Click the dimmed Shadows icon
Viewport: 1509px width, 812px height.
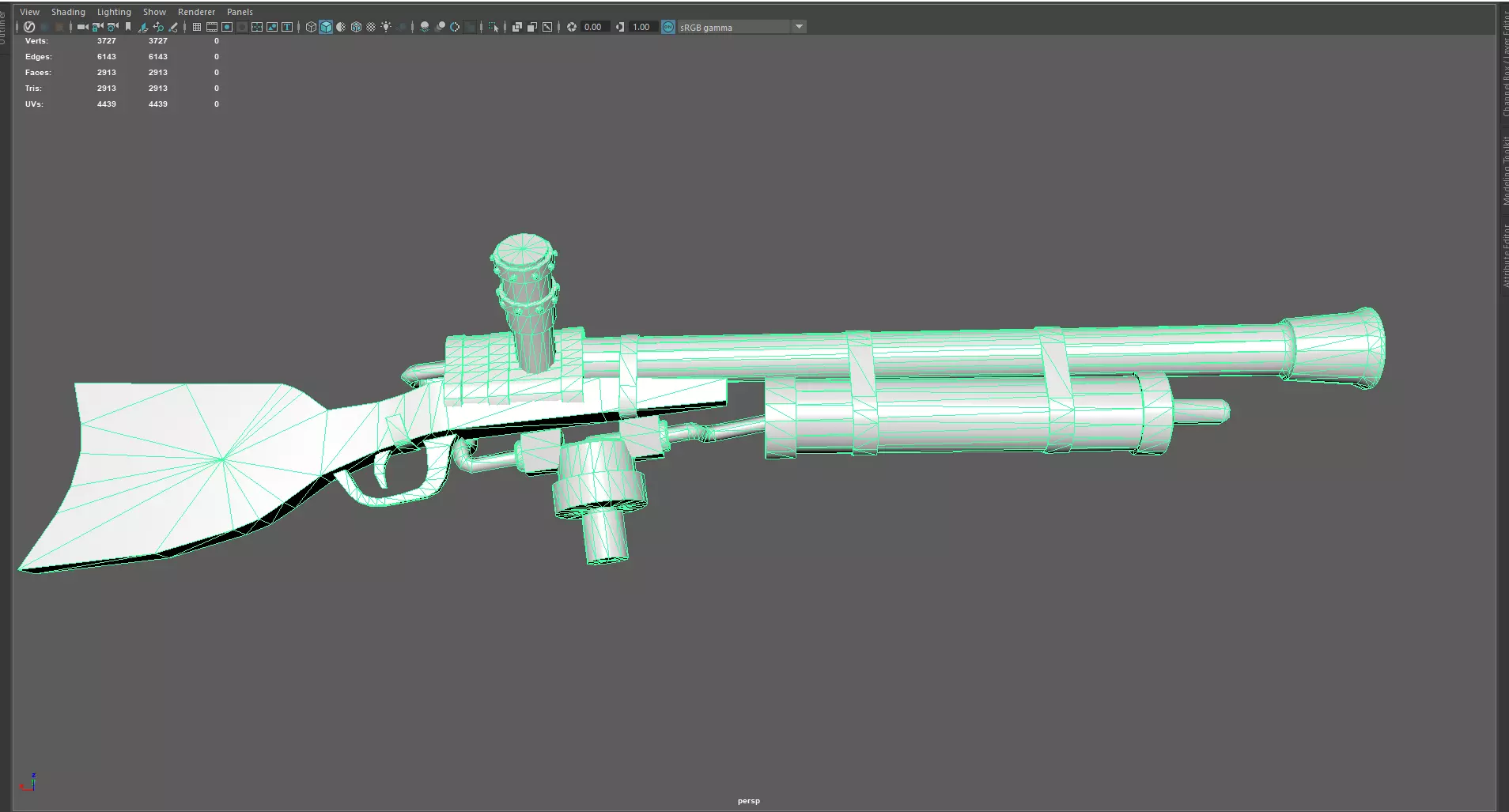401,27
